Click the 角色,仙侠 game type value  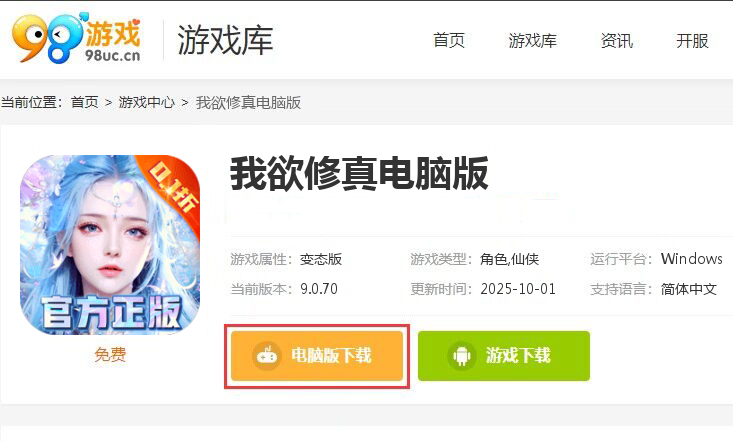509,259
